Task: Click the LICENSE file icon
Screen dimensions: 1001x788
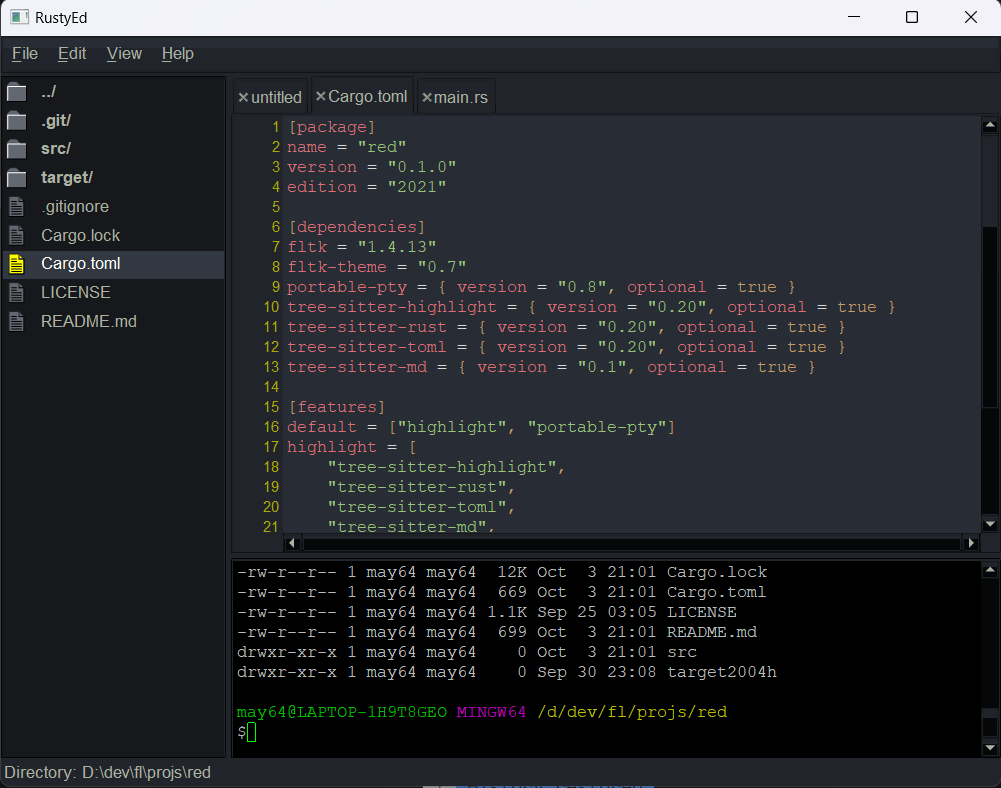Action: point(16,293)
